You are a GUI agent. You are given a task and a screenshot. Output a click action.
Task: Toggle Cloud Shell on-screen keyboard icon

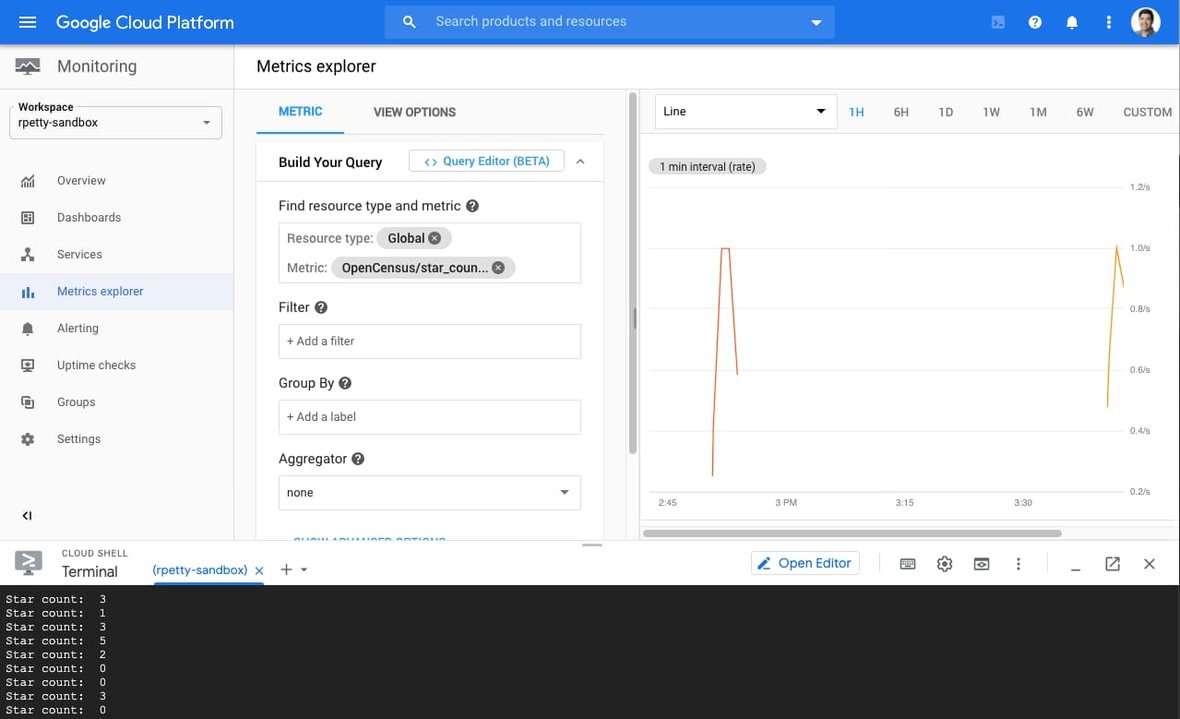coord(908,564)
